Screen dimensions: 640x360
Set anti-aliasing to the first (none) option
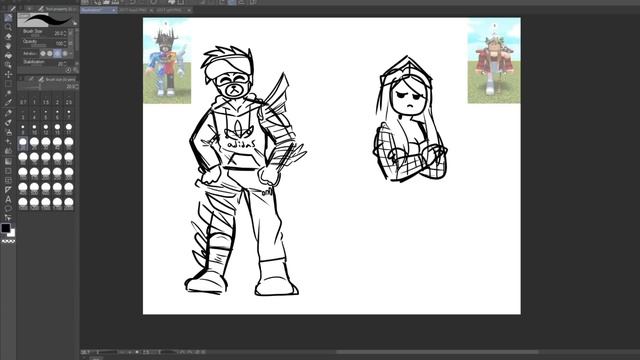(x=42, y=53)
